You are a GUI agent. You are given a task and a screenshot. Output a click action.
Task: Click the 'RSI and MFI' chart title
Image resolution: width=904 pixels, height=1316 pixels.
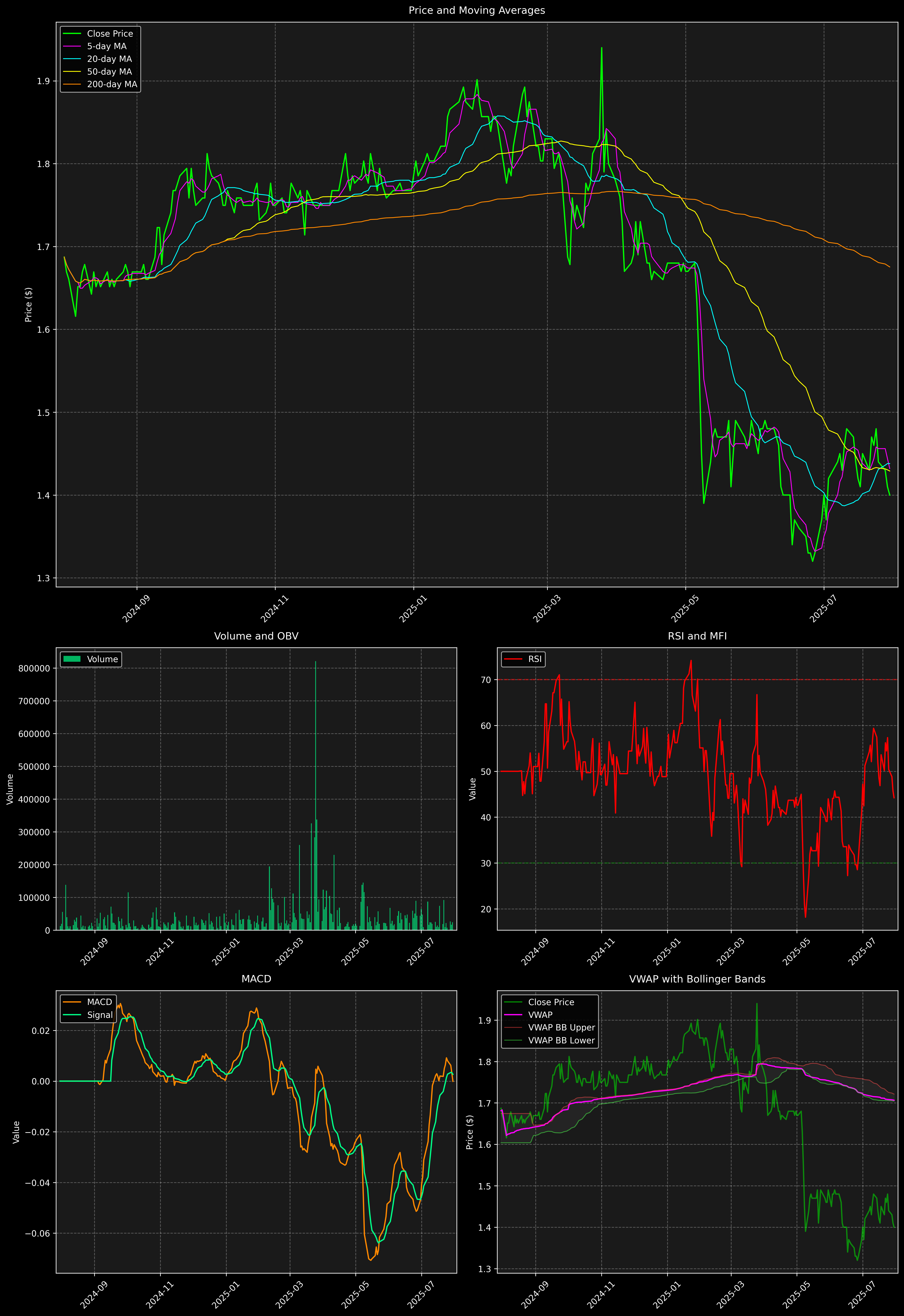pos(697,636)
